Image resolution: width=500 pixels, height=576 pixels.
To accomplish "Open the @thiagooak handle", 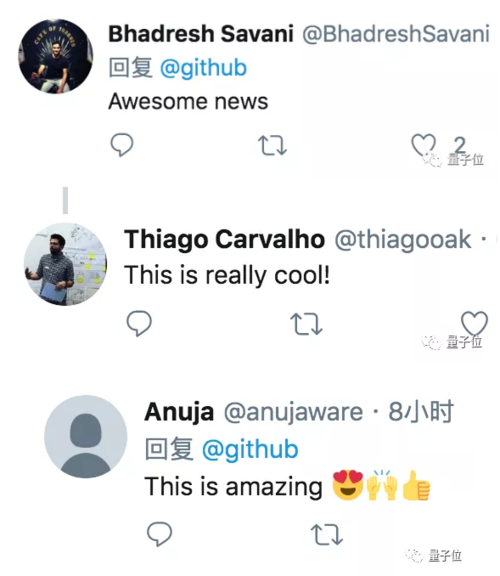I will tap(403, 240).
